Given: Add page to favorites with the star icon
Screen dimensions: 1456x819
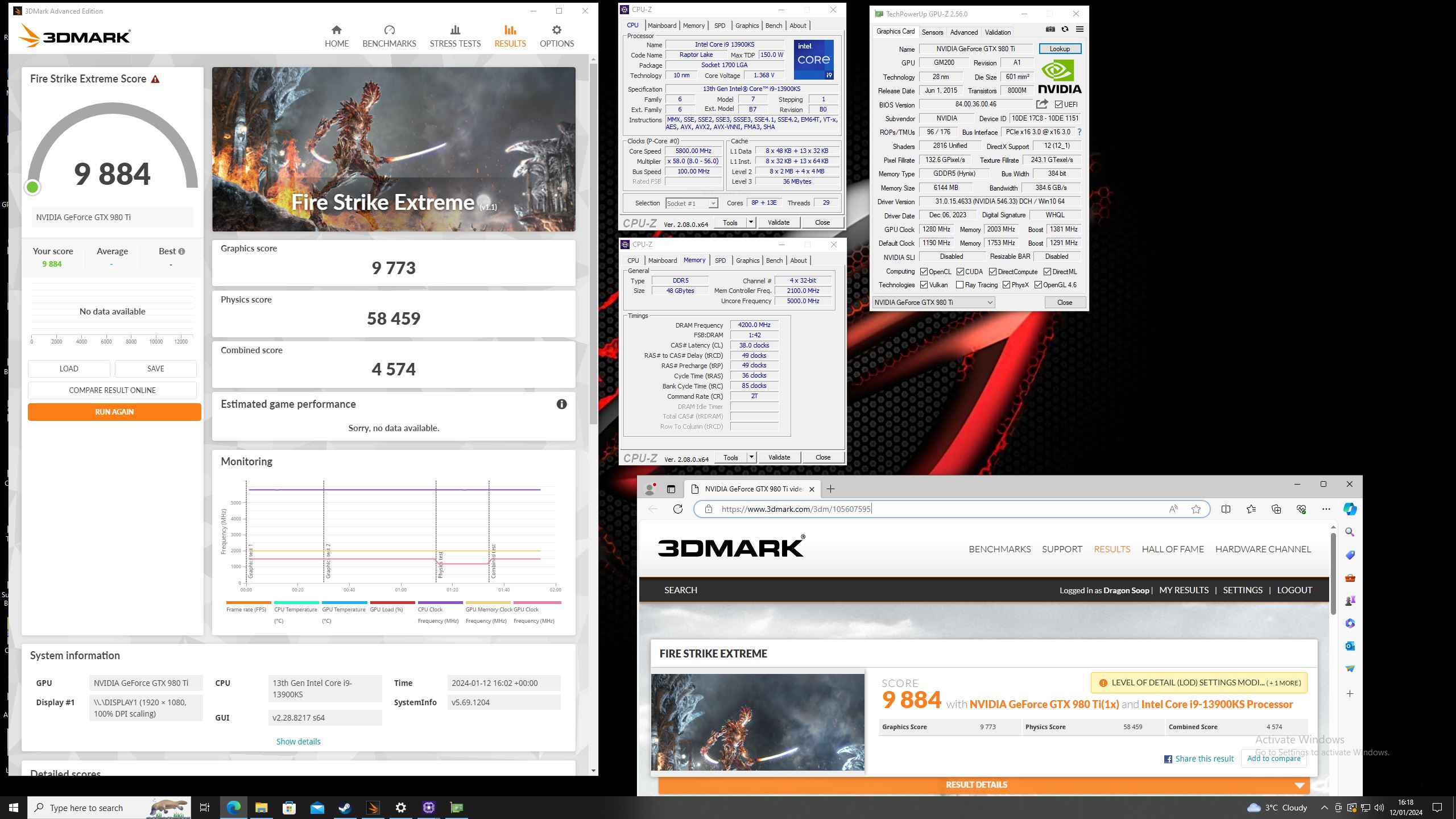Looking at the screenshot, I should pos(1196,509).
